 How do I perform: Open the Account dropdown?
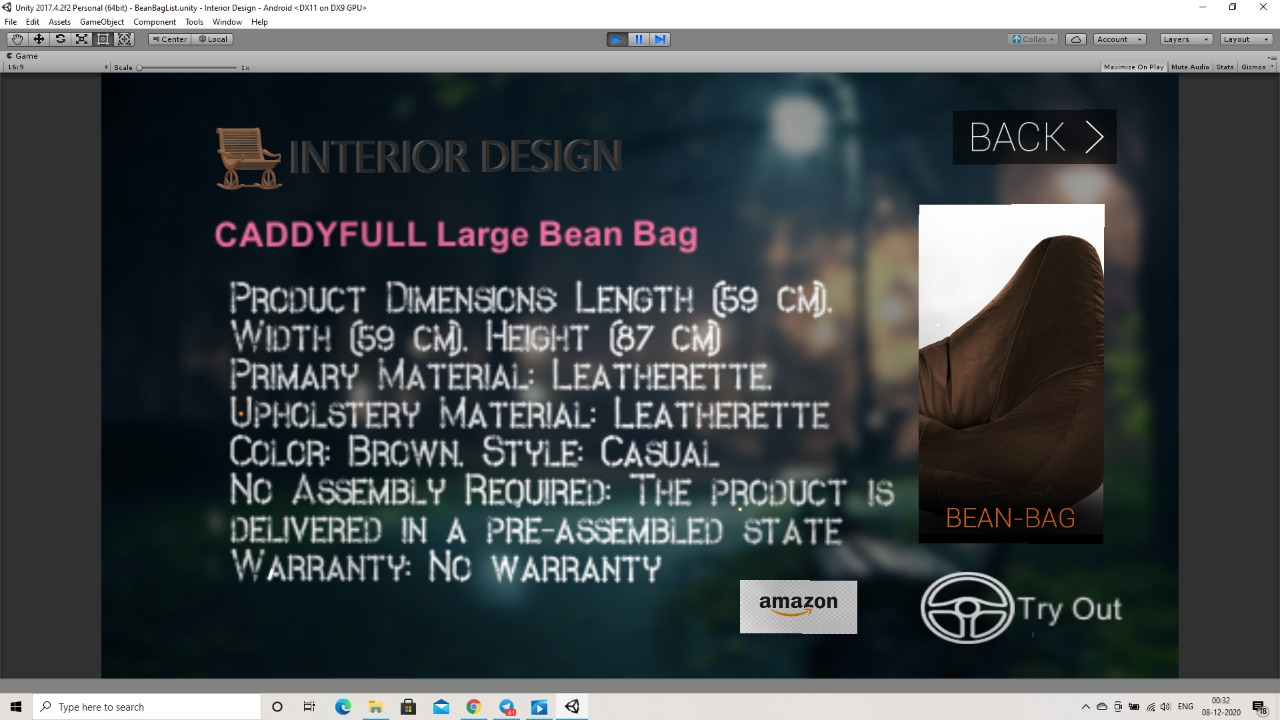[1119, 39]
